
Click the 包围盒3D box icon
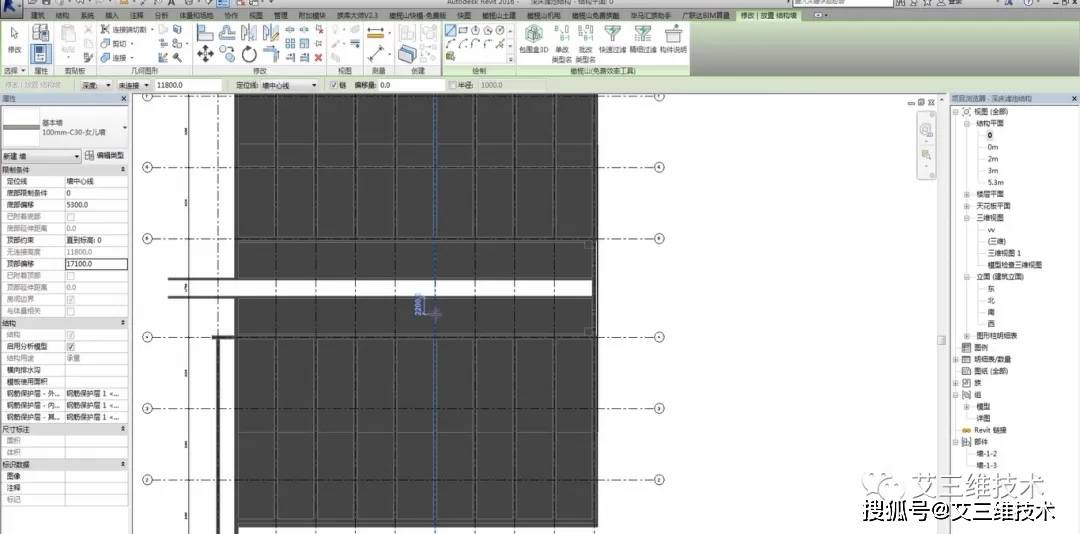coord(534,34)
